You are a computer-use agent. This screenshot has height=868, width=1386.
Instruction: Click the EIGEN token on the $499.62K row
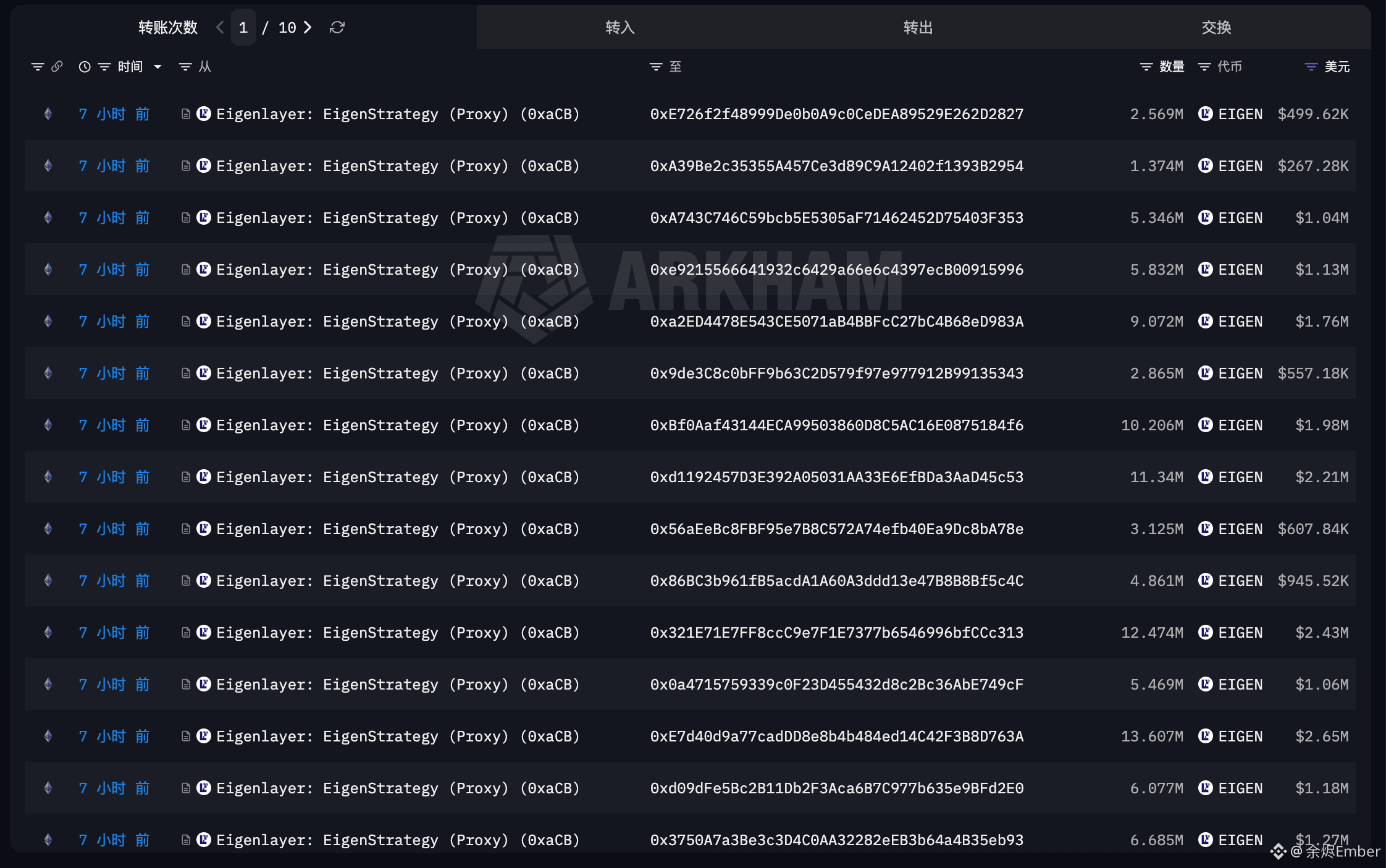point(1240,114)
